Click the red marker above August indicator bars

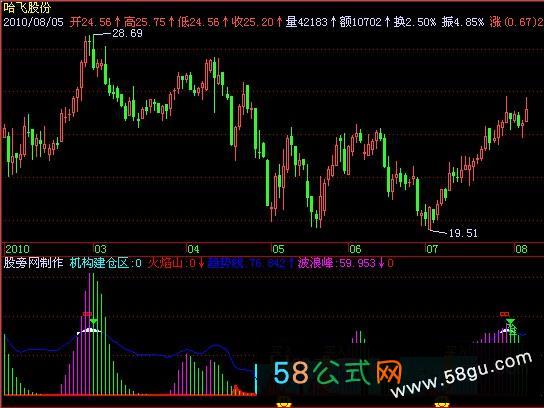click(504, 314)
